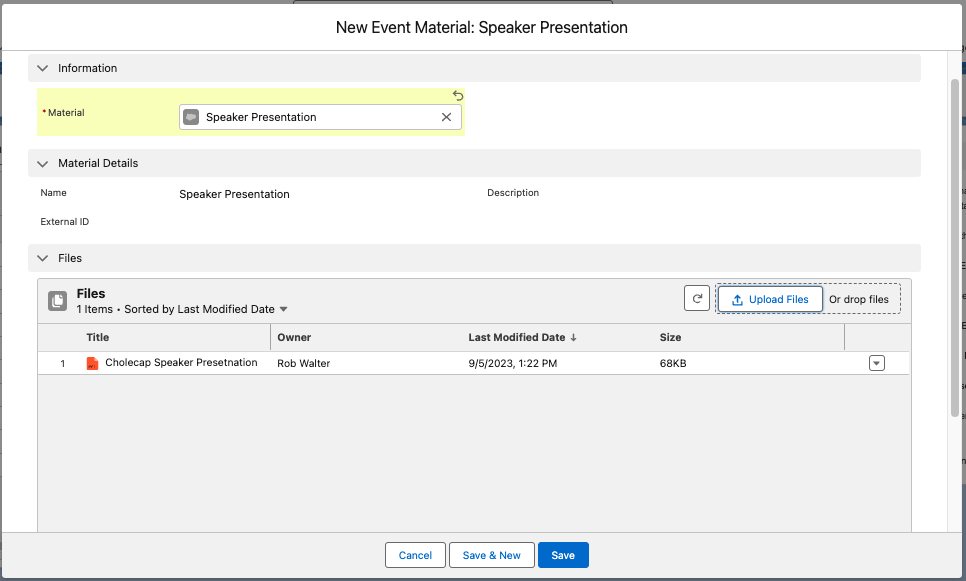Sort files by Title column header
This screenshot has height=581, width=966.
(x=98, y=338)
